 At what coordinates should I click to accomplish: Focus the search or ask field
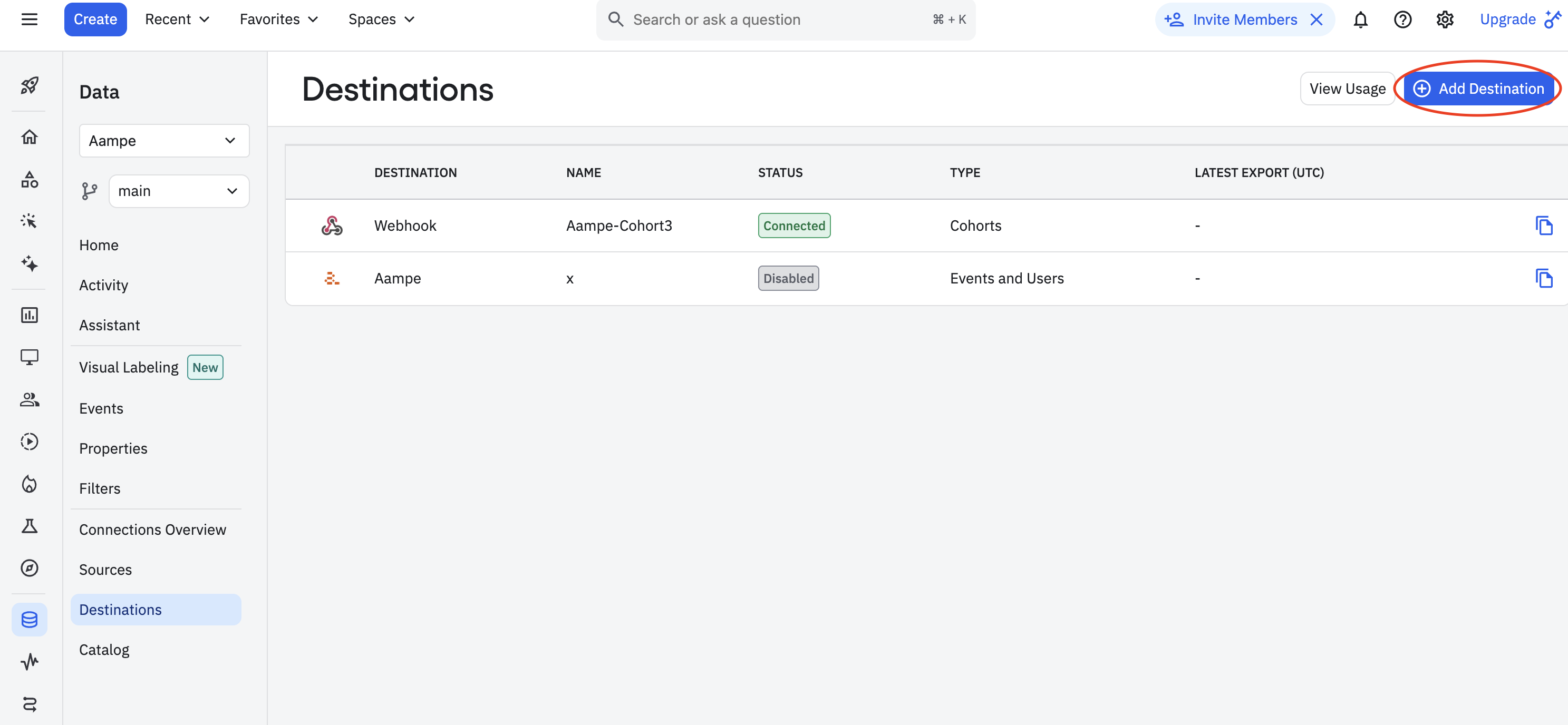(x=779, y=19)
